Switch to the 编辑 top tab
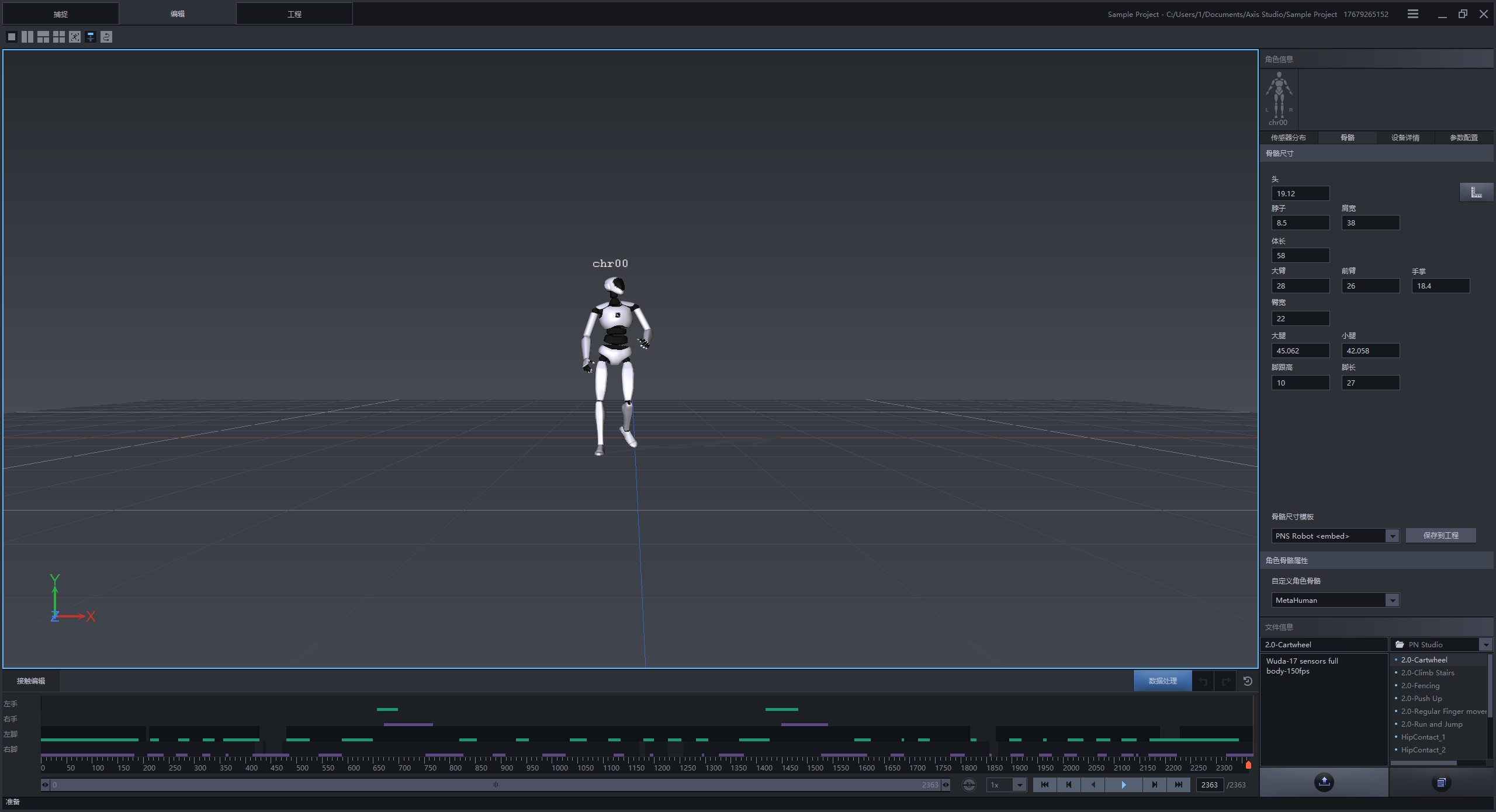Image resolution: width=1496 pixels, height=812 pixels. [x=178, y=14]
